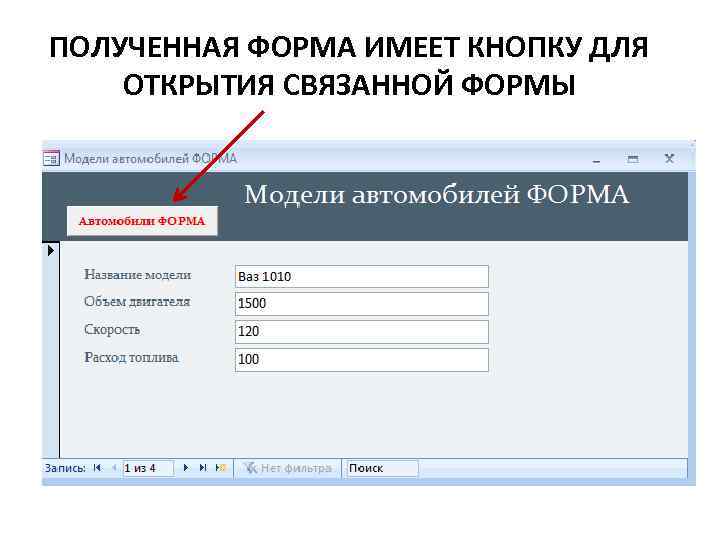Minimize the Модели автомобилей form window

[596, 160]
